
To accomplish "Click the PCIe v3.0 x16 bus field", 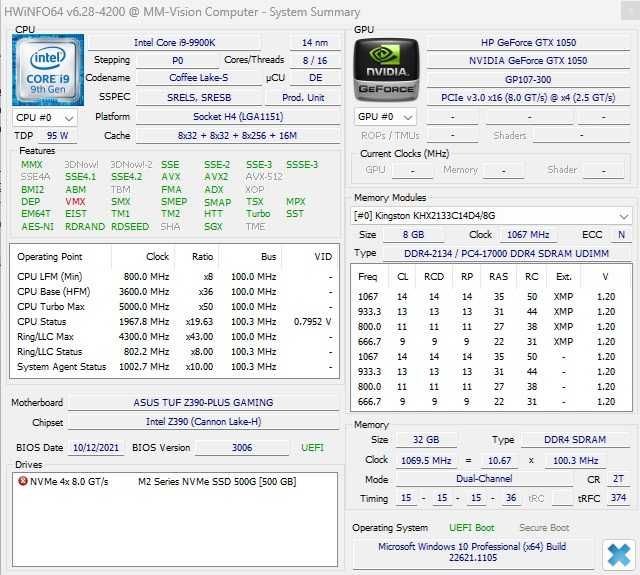I will click(528, 98).
